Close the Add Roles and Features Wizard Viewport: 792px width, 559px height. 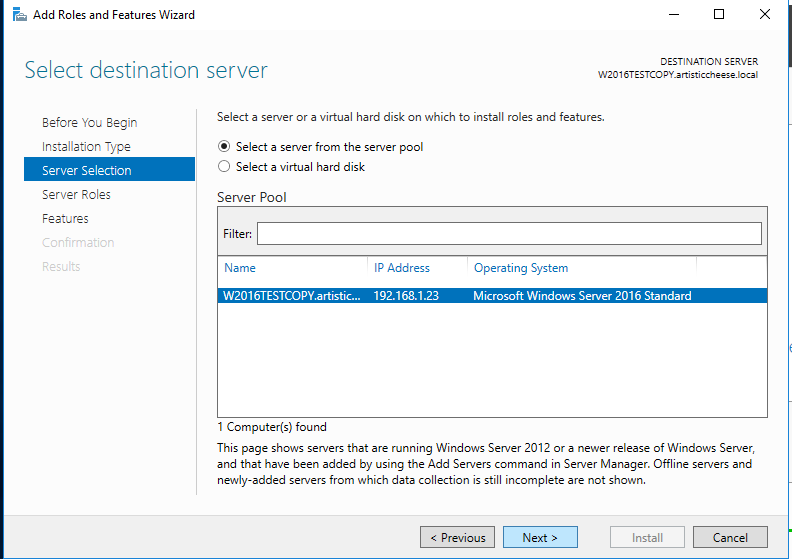[765, 15]
